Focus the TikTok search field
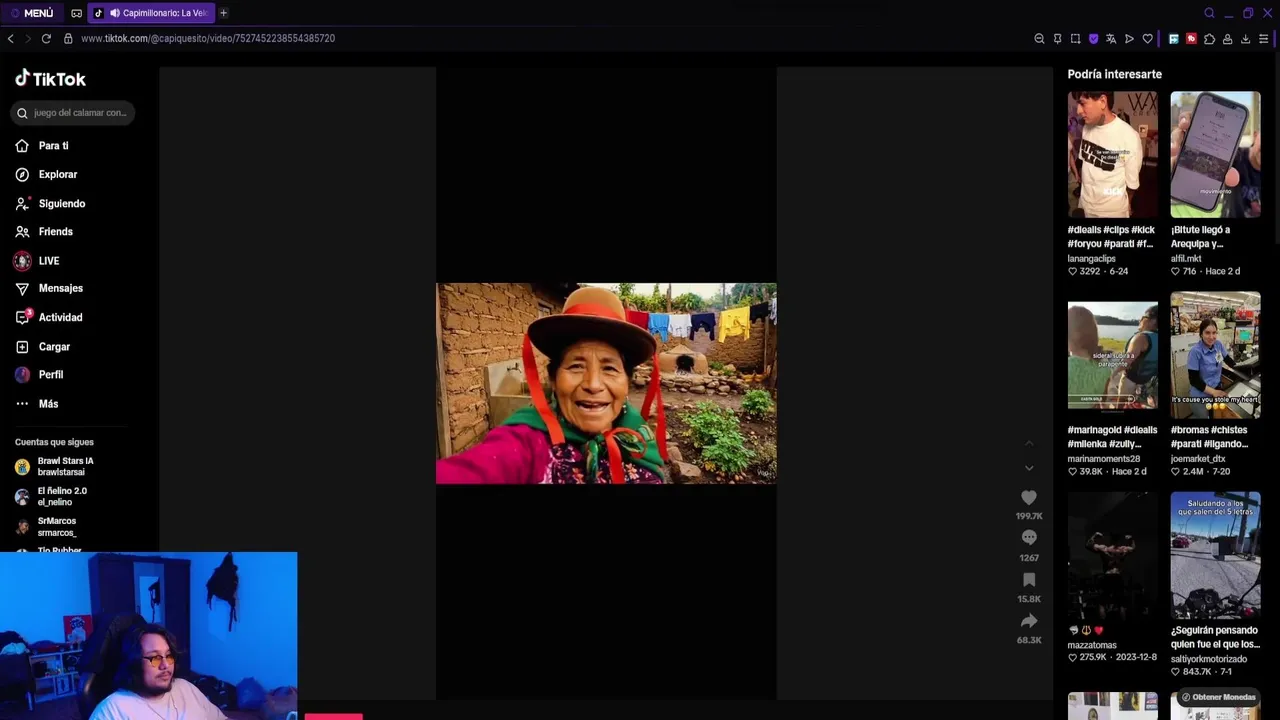The width and height of the screenshot is (1280, 720). [x=74, y=113]
